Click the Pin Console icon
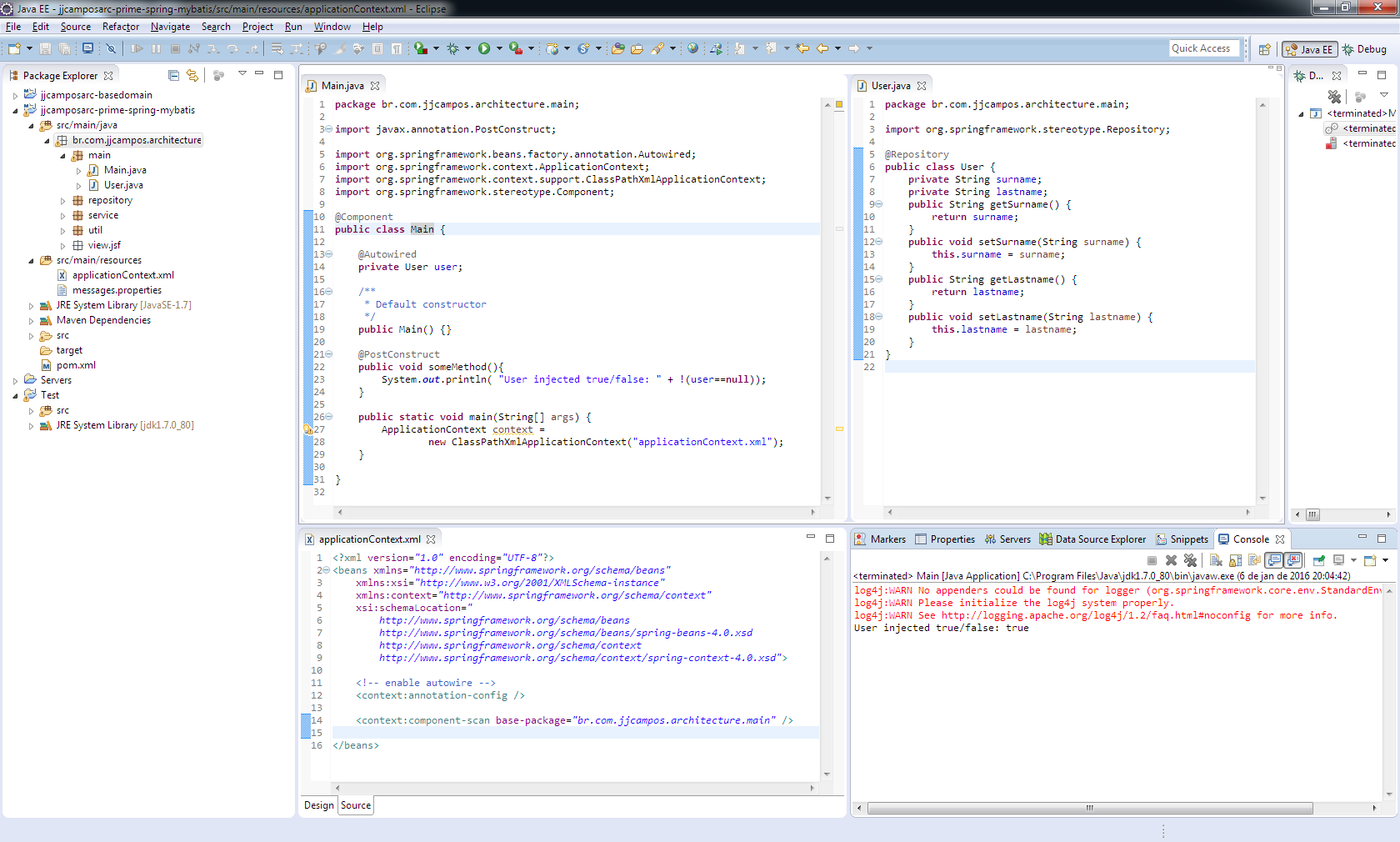Screen dimensions: 1400x842 point(1319,560)
